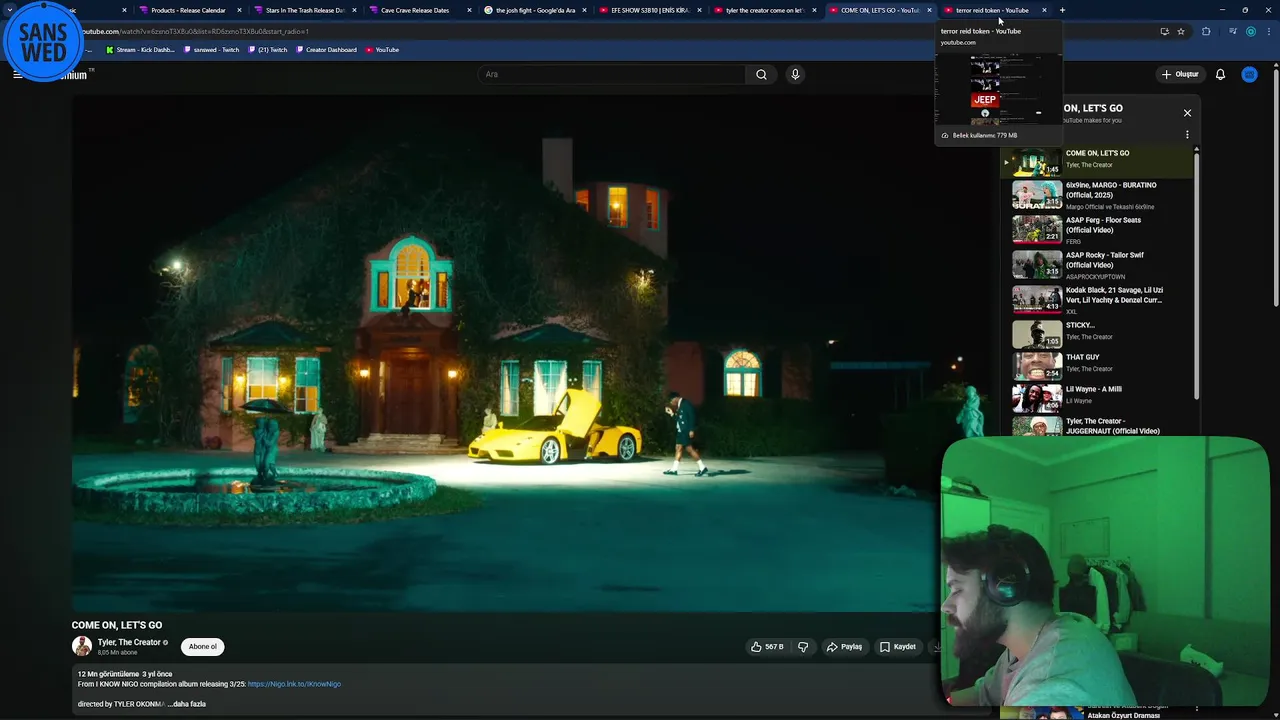The height and width of the screenshot is (720, 1280).
Task: Close the terror reid token tab
Action: [x=1044, y=10]
